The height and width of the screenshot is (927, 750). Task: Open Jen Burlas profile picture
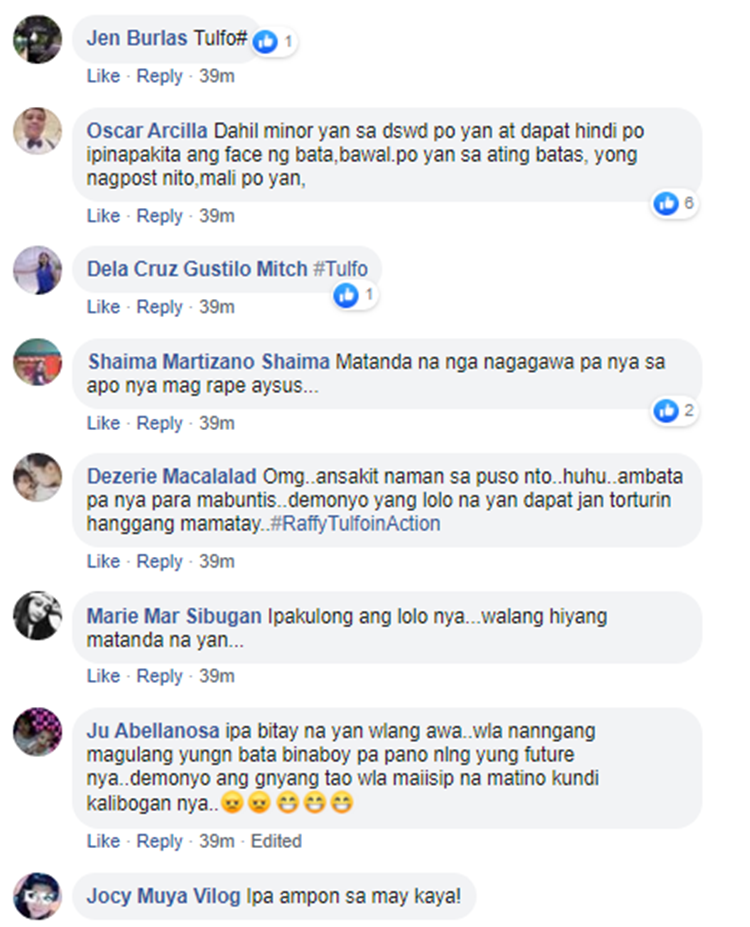tap(37, 39)
